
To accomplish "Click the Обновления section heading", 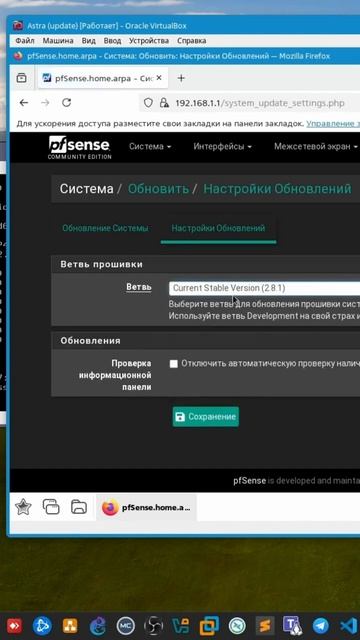I will pyautogui.click(x=90, y=341).
